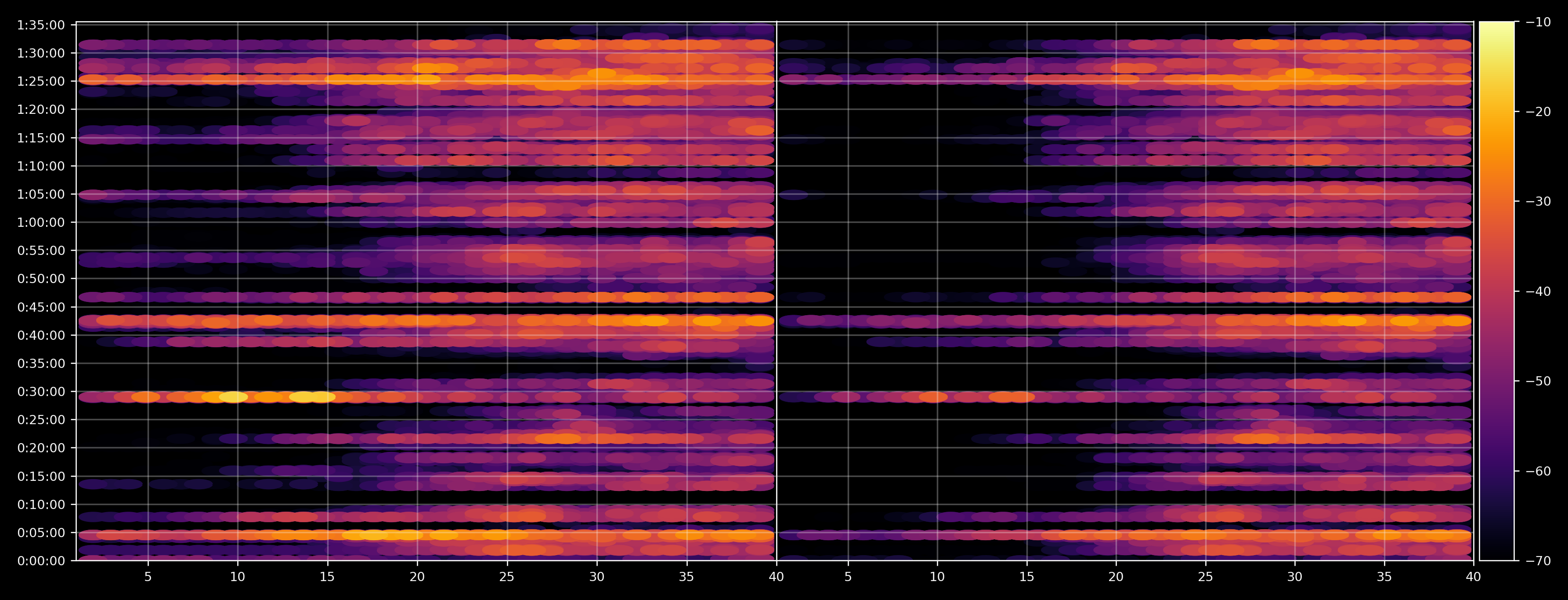Click the 1:20:00 time axis label

click(41, 109)
